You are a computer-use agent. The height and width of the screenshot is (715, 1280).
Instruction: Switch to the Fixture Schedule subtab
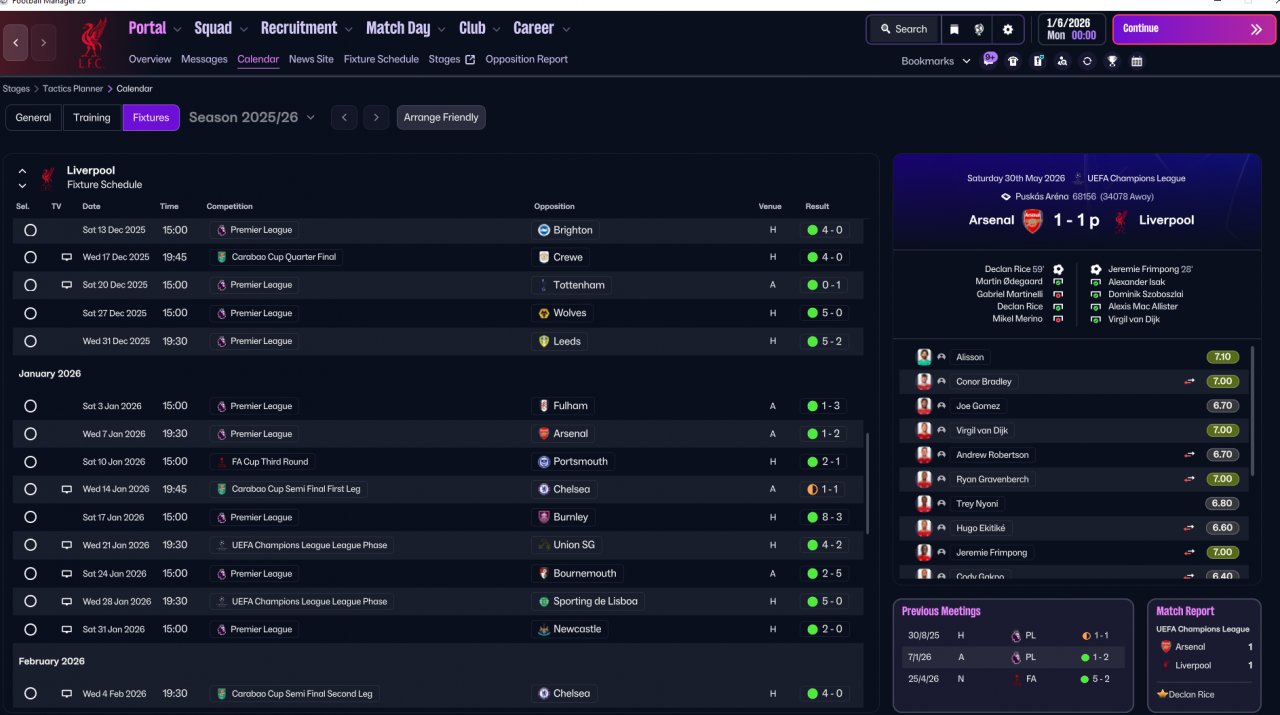381,59
